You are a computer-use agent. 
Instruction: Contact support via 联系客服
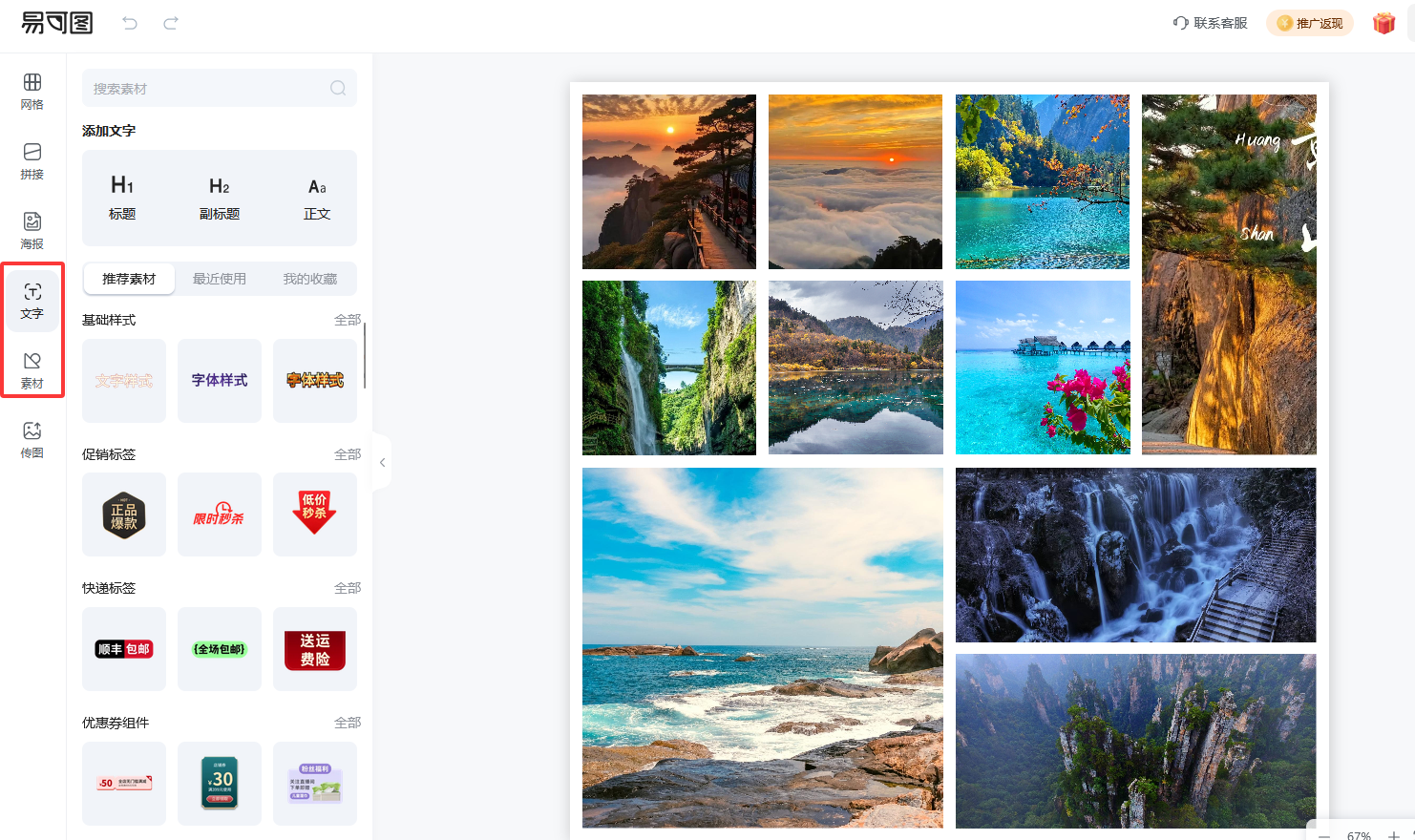(x=1211, y=23)
